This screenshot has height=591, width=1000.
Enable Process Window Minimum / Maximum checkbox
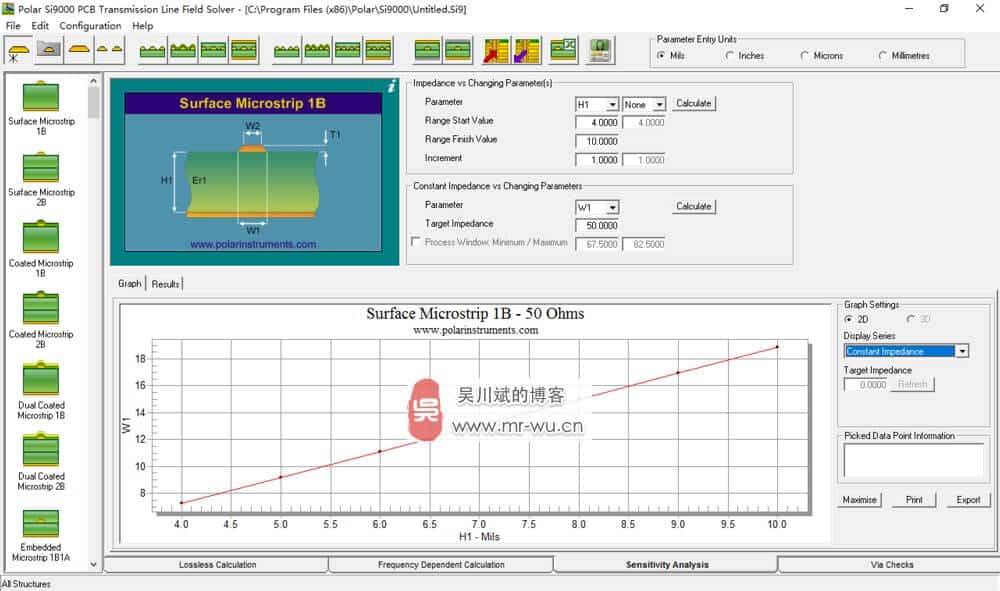(x=416, y=242)
